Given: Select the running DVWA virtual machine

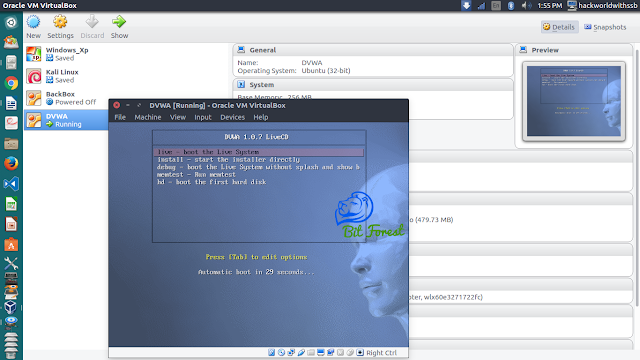Looking at the screenshot, I should tap(65, 120).
